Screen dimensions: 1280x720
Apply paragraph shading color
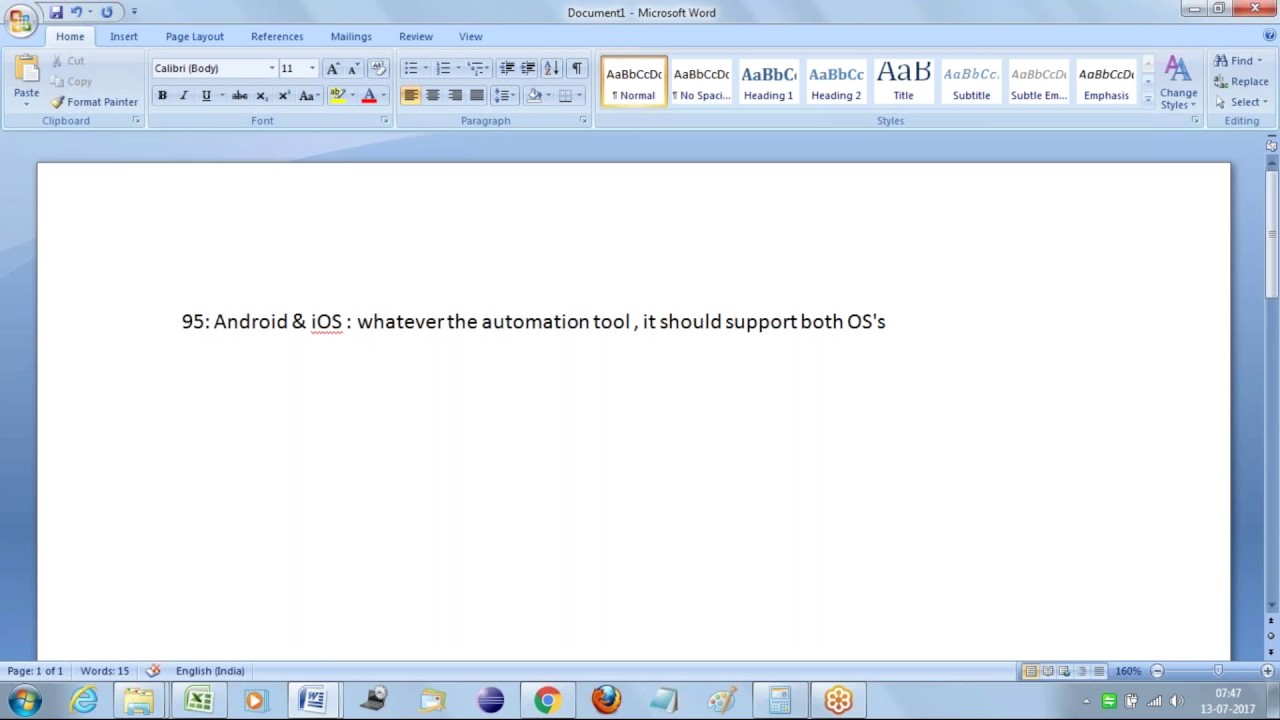tap(534, 95)
